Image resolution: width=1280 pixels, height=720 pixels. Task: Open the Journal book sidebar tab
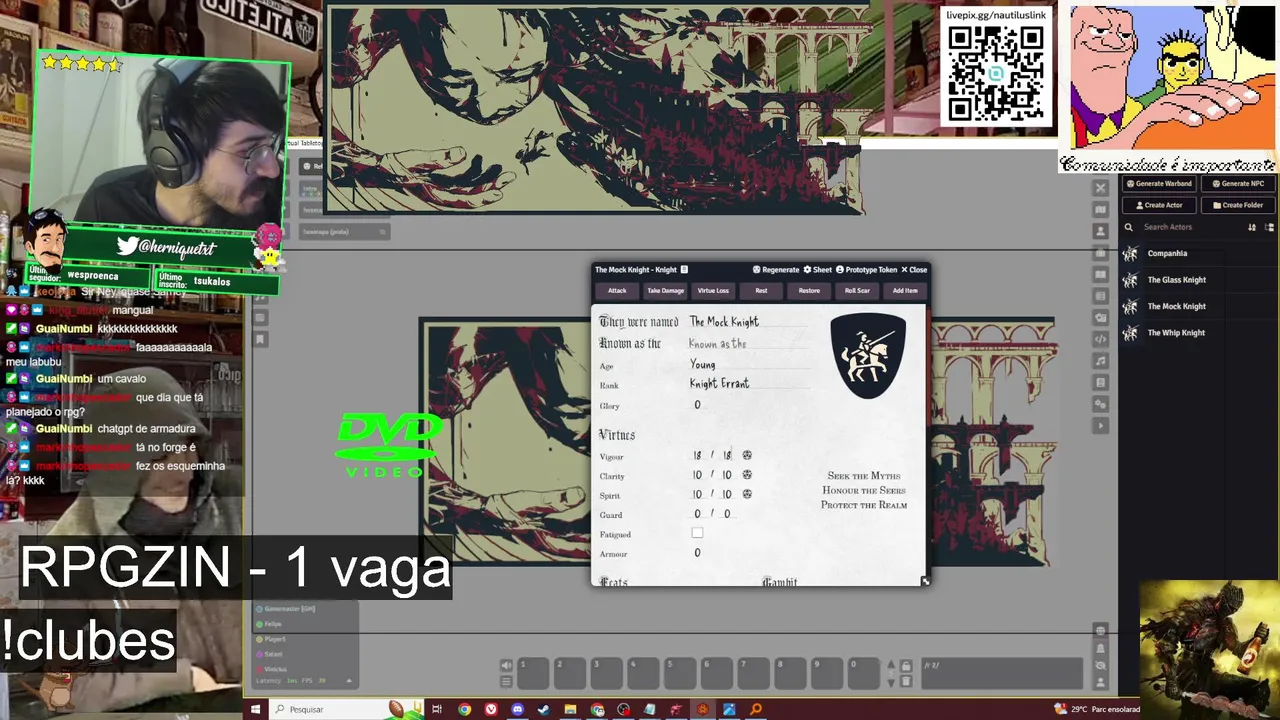(x=1101, y=275)
